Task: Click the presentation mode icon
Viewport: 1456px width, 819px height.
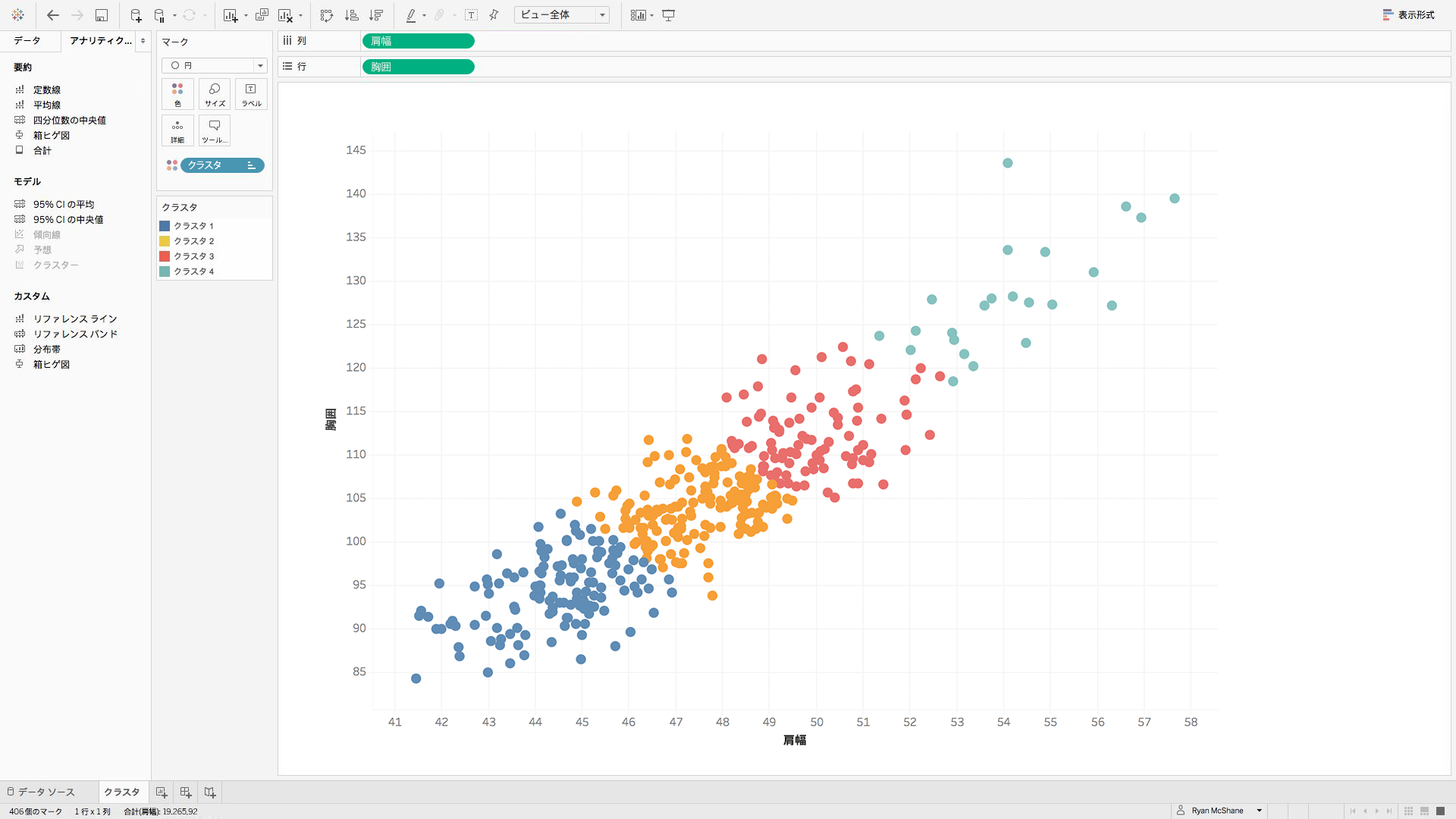Action: coord(668,15)
